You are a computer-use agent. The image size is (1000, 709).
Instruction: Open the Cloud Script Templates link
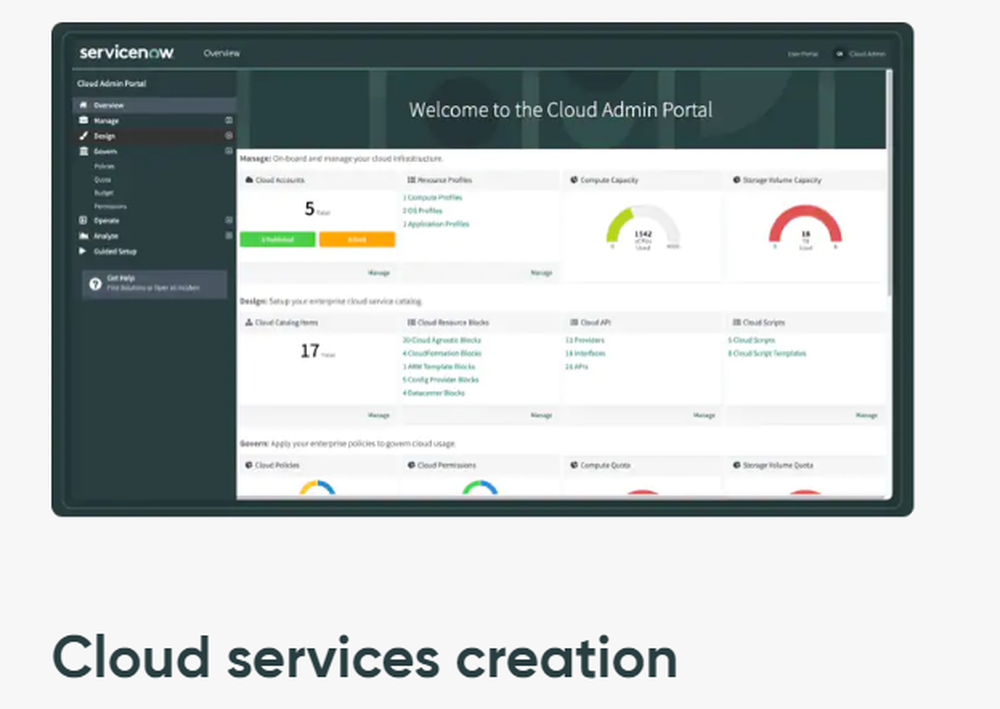767,353
